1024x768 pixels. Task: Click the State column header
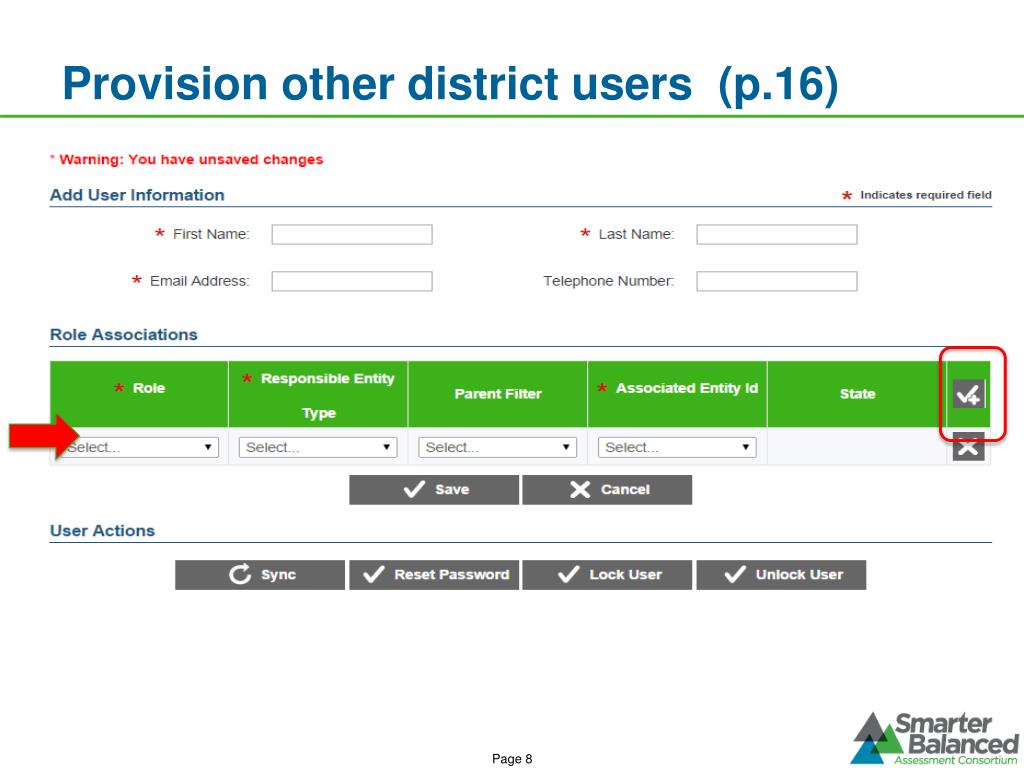857,394
